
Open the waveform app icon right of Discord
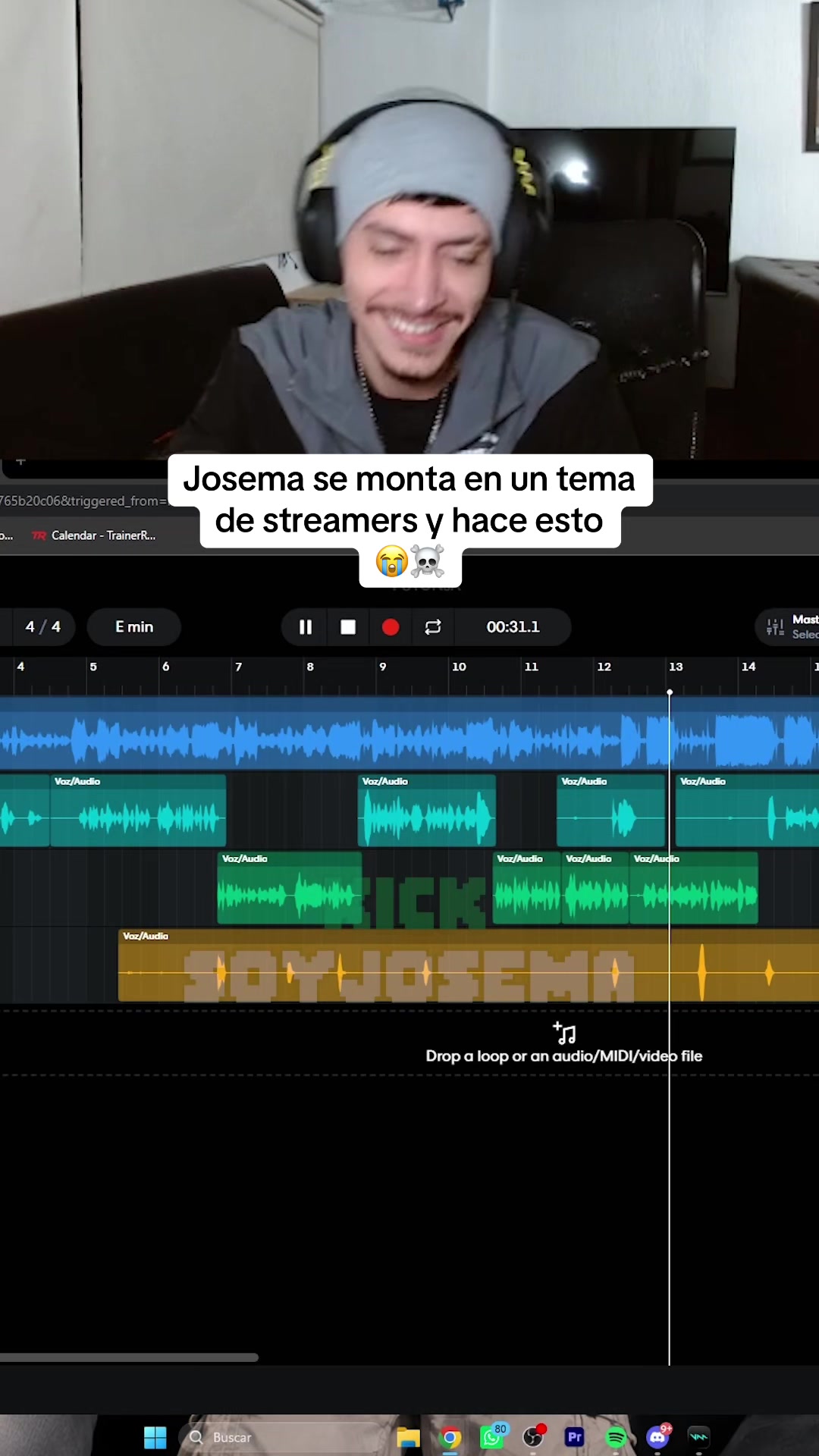pos(698,1437)
